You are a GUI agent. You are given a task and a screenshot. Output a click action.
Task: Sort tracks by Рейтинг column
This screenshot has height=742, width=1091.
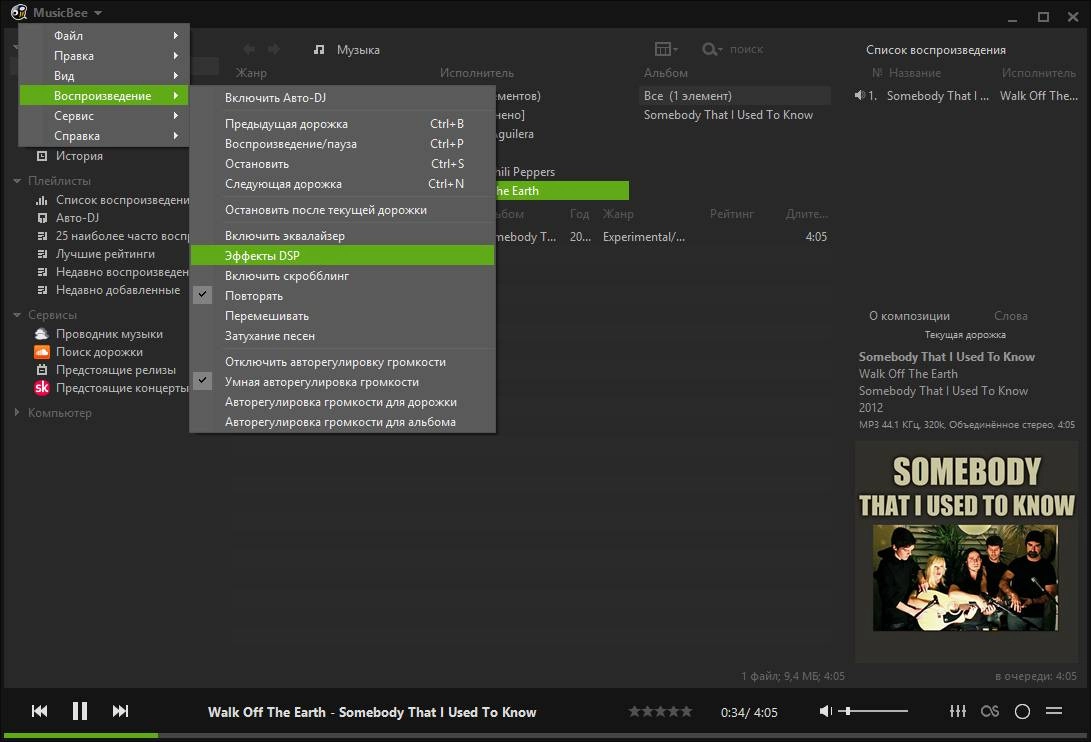[x=731, y=214]
